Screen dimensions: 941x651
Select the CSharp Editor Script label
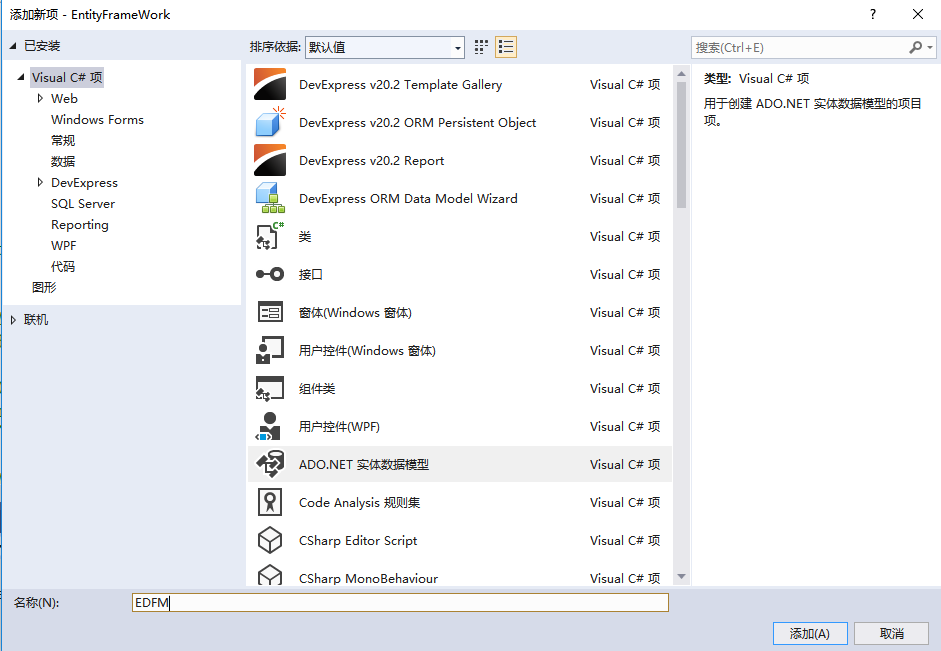pos(358,541)
